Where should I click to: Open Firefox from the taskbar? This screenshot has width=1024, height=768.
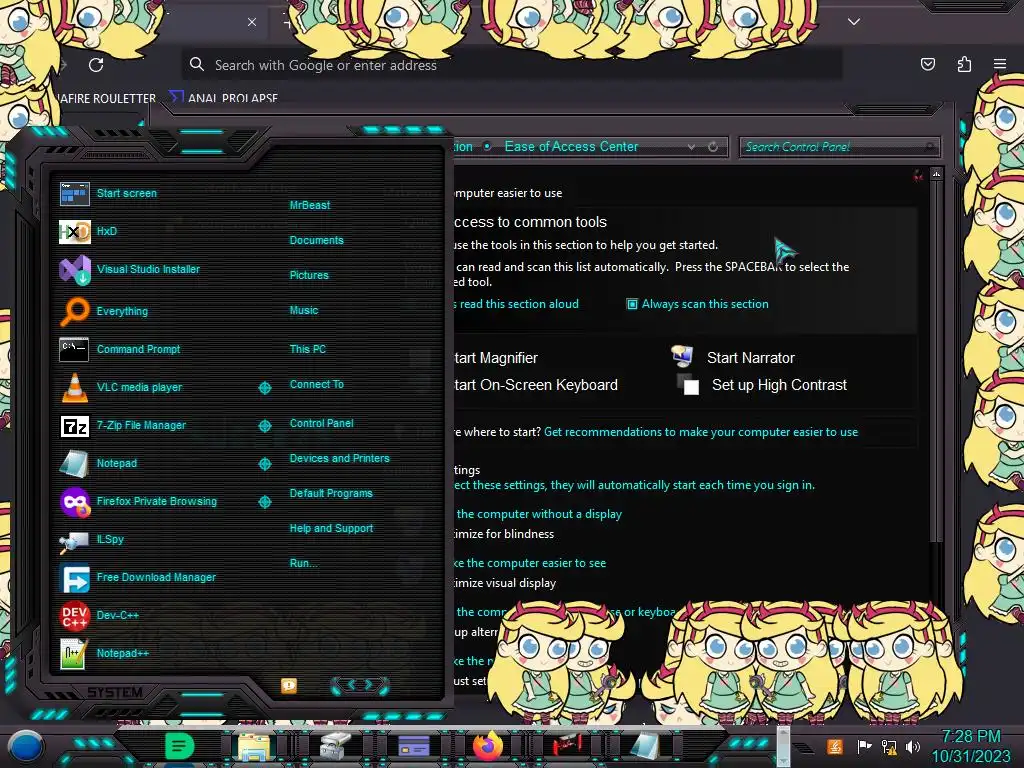tap(488, 745)
